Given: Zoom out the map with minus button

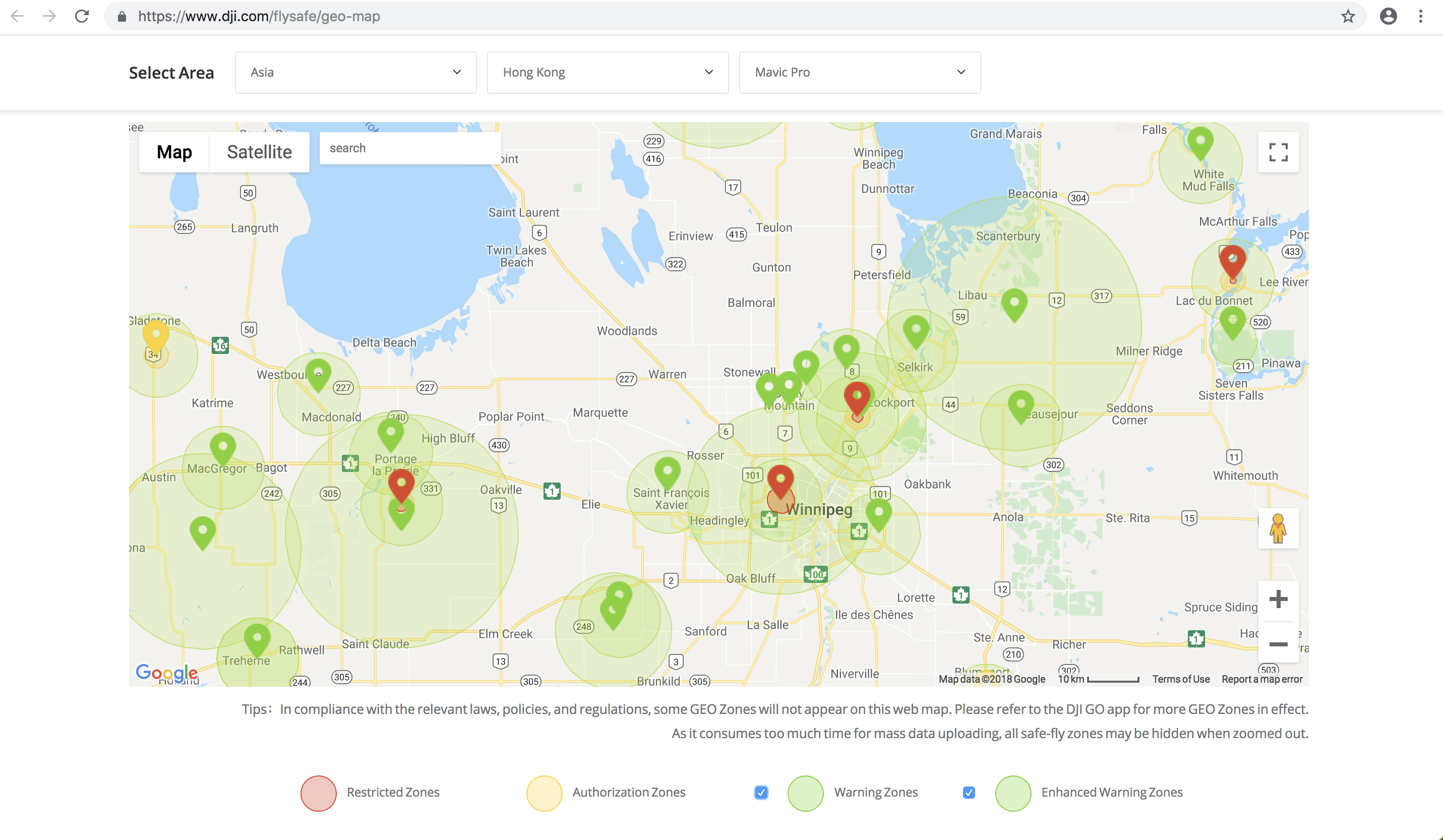Looking at the screenshot, I should pyautogui.click(x=1278, y=644).
